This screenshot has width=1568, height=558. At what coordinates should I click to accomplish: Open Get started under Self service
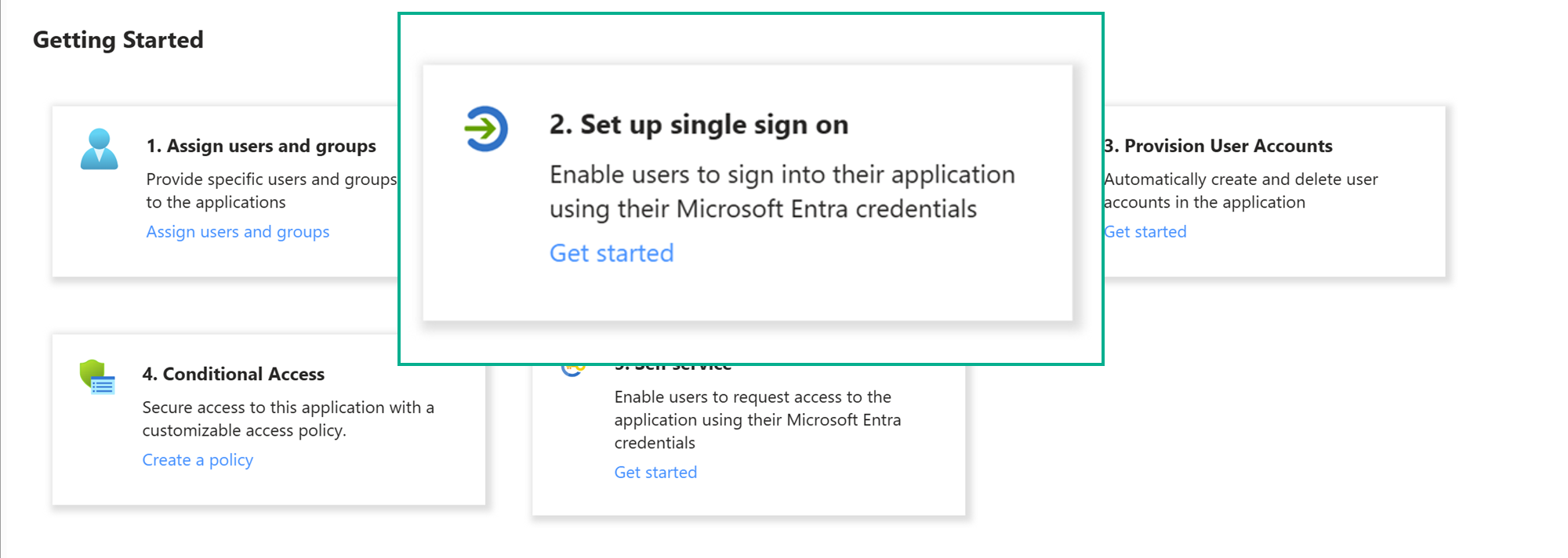click(x=655, y=472)
